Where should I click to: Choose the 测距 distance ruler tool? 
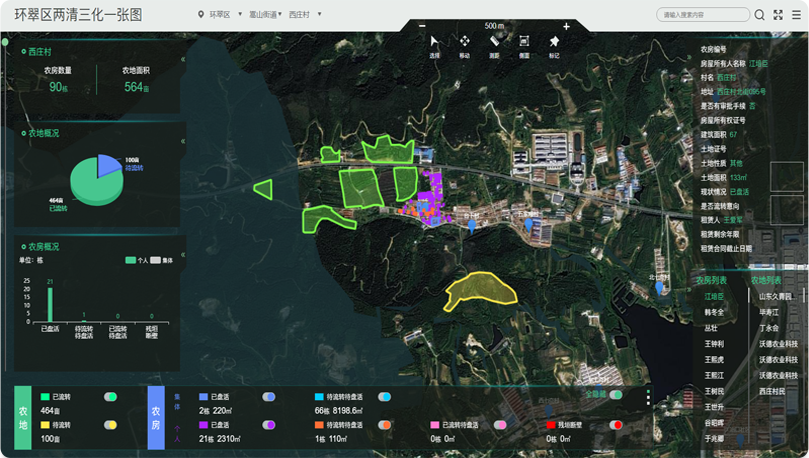coord(494,42)
